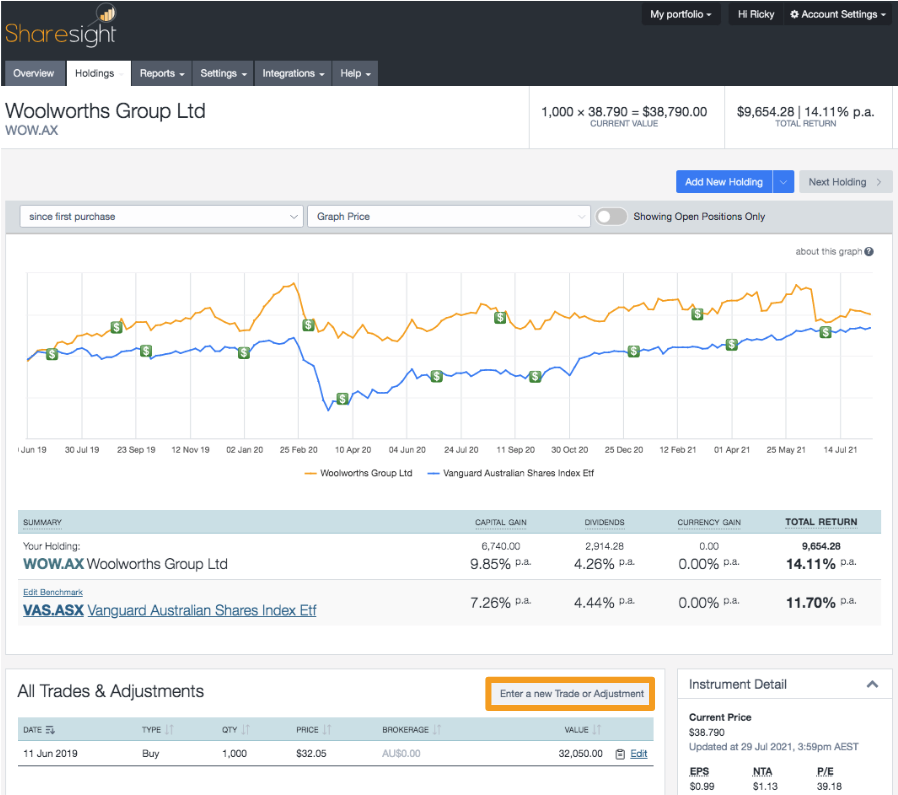Open the Integrations menu

tap(293, 73)
